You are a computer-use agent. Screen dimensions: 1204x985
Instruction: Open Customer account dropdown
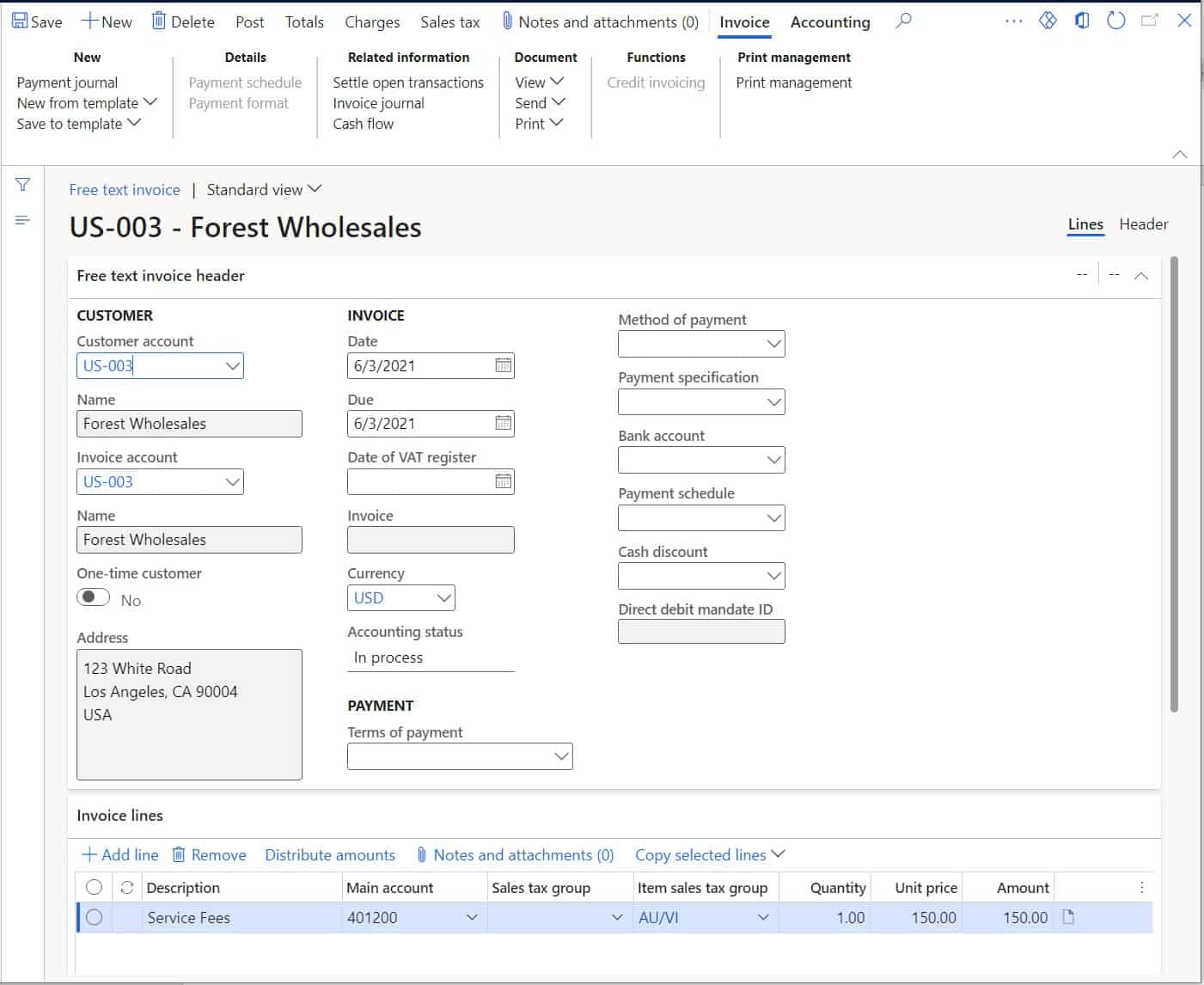point(232,365)
